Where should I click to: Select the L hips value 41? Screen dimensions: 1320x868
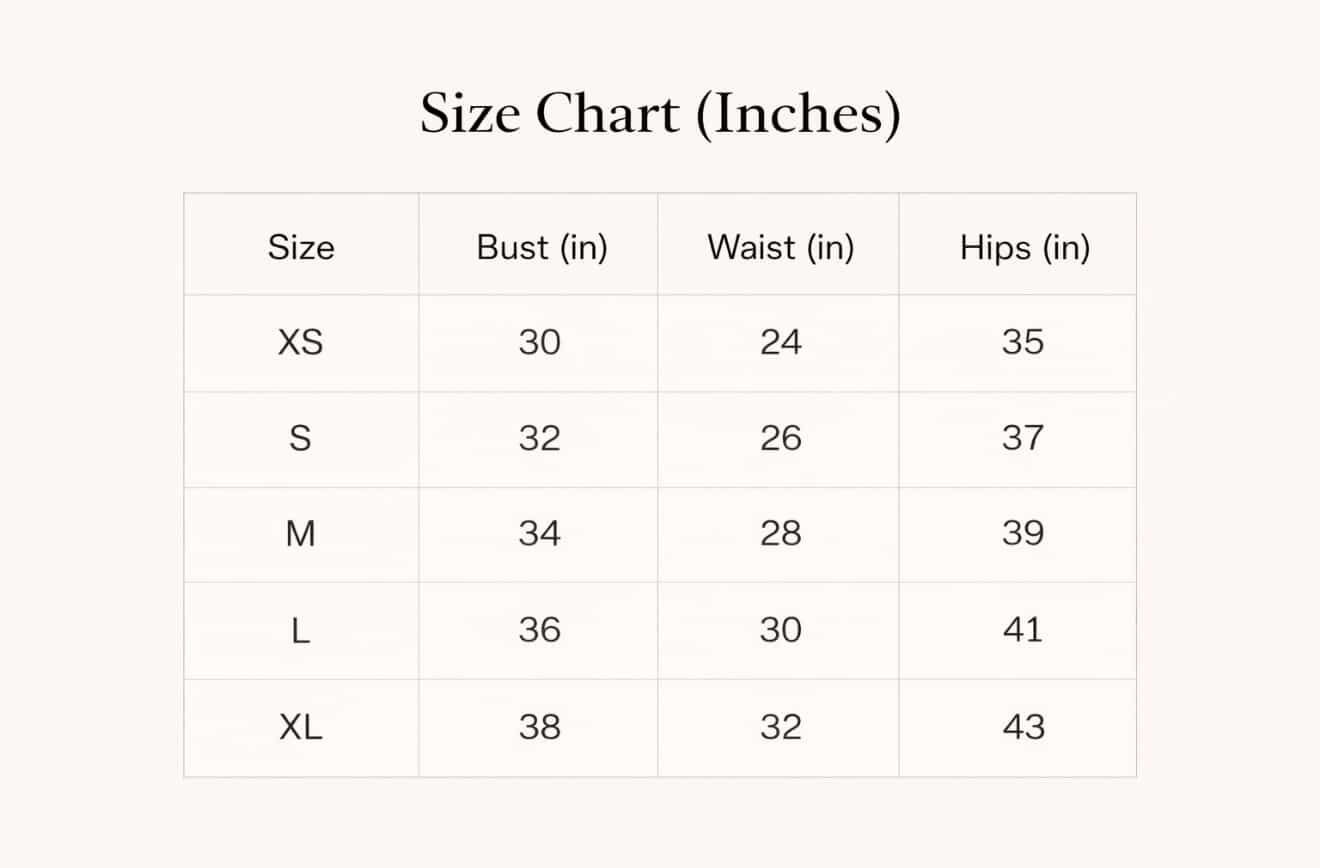tap(1023, 630)
